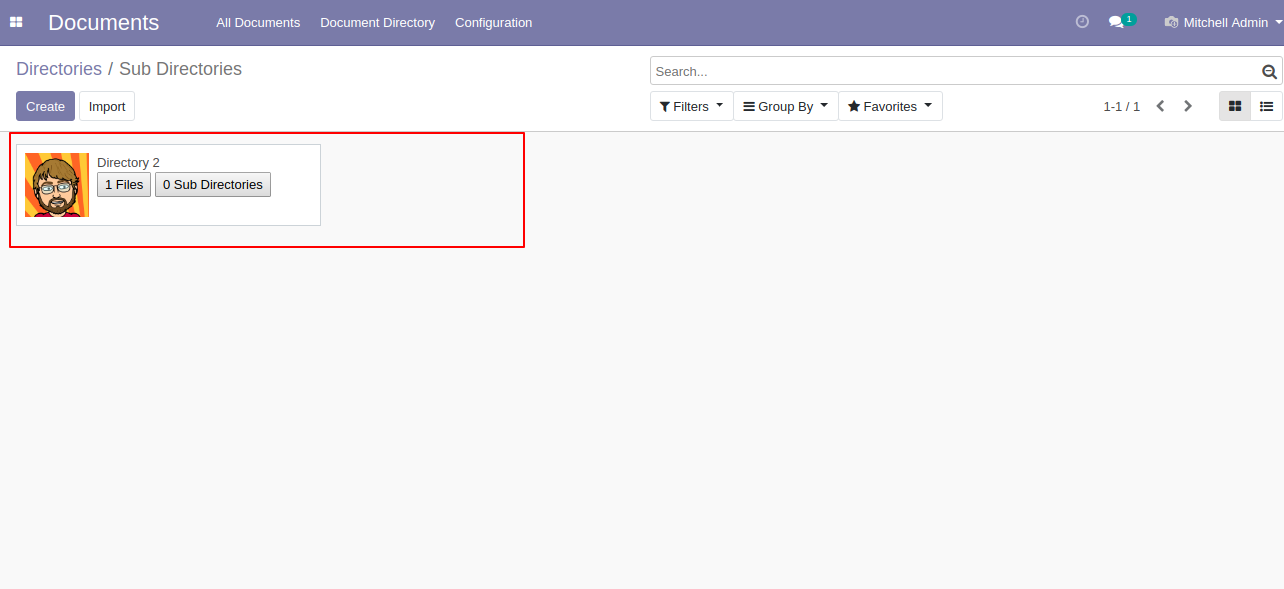Switch to list view
This screenshot has width=1284, height=589.
click(x=1266, y=106)
